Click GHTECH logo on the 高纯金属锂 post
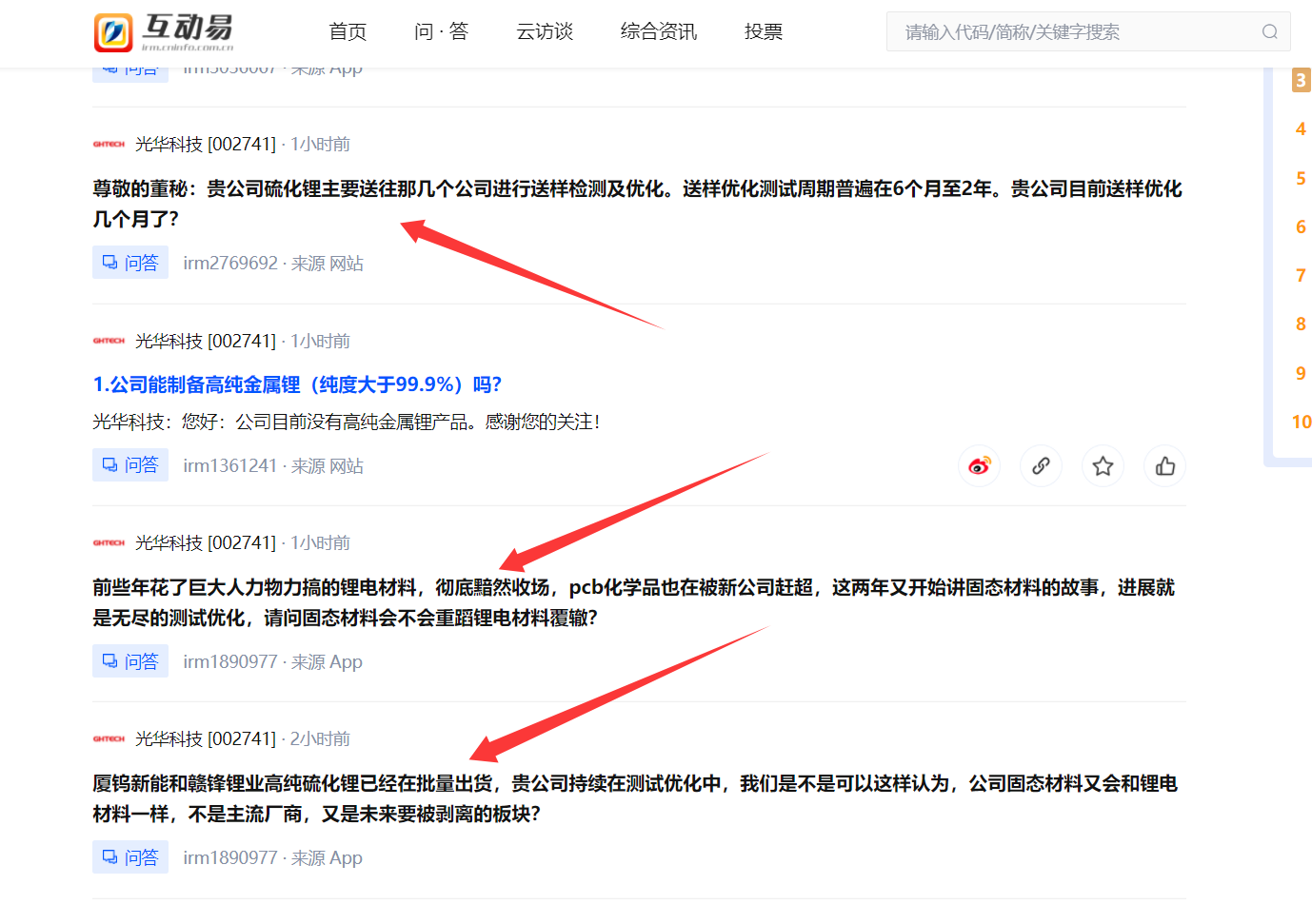 tap(109, 341)
